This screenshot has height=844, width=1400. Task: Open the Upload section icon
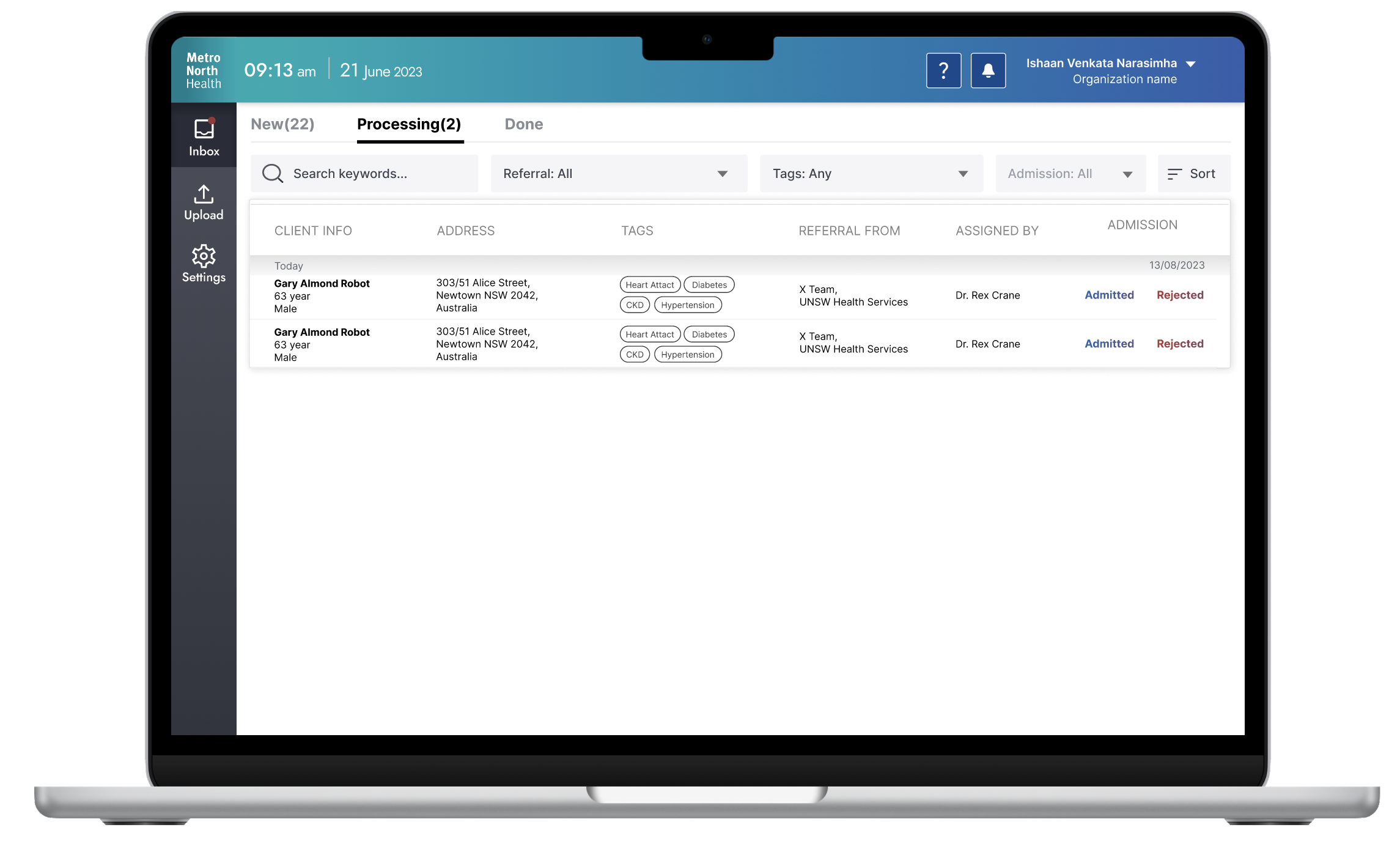[x=204, y=194]
